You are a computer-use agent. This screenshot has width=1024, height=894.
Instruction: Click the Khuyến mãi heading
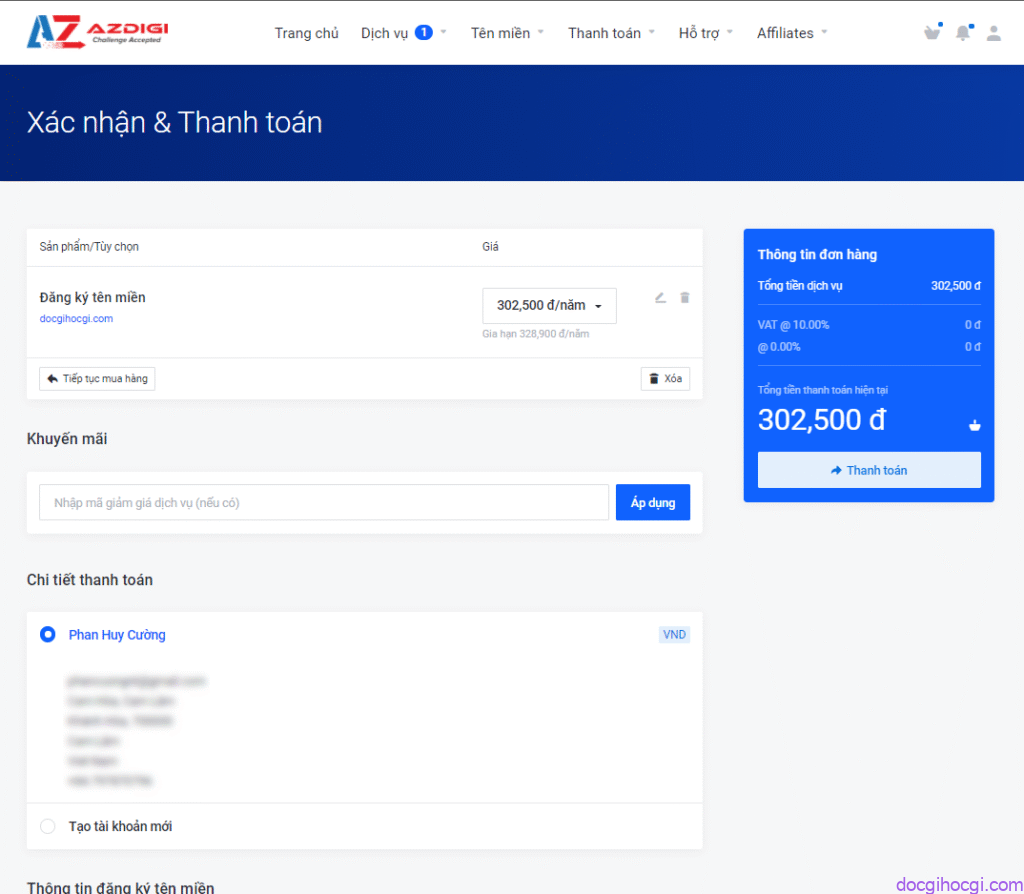click(67, 439)
